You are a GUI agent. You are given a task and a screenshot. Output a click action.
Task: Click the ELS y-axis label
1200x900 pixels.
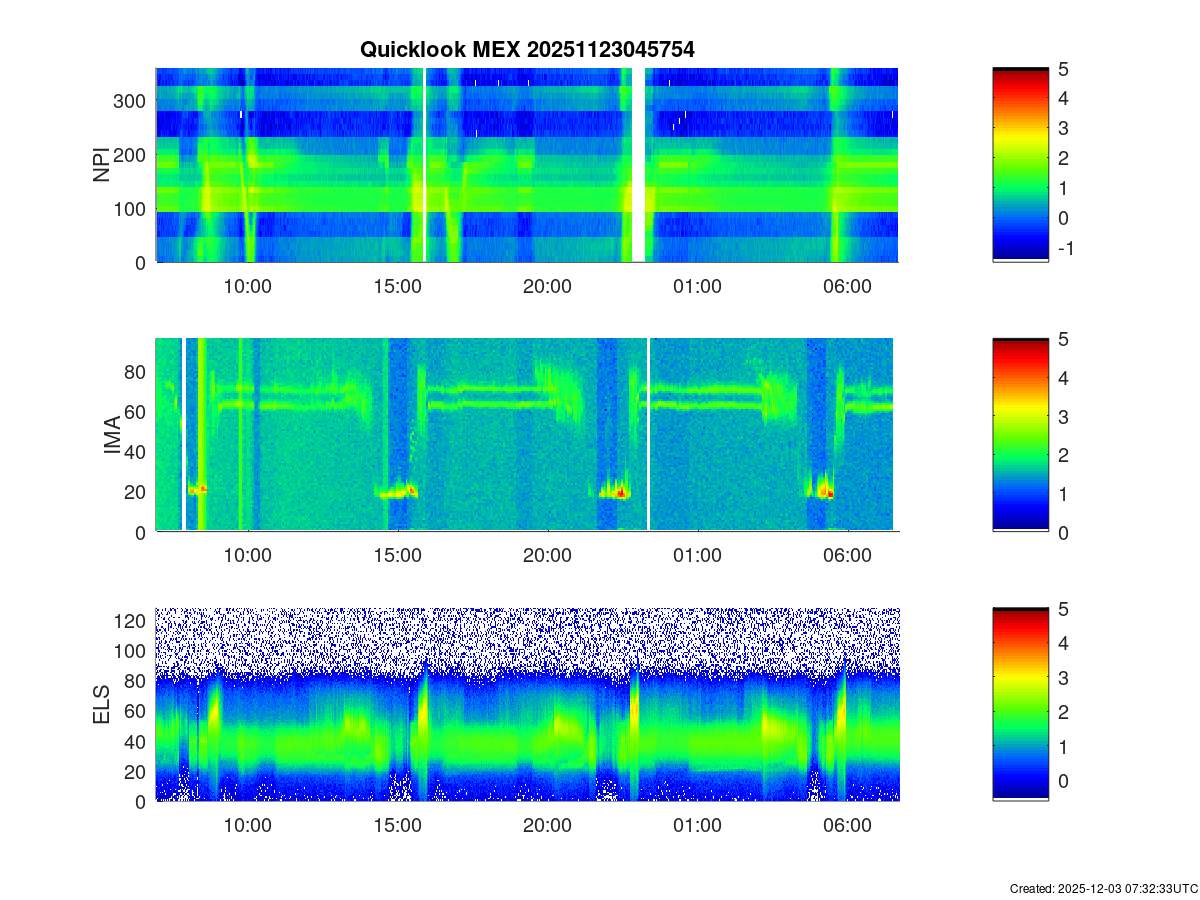pyautogui.click(x=101, y=705)
